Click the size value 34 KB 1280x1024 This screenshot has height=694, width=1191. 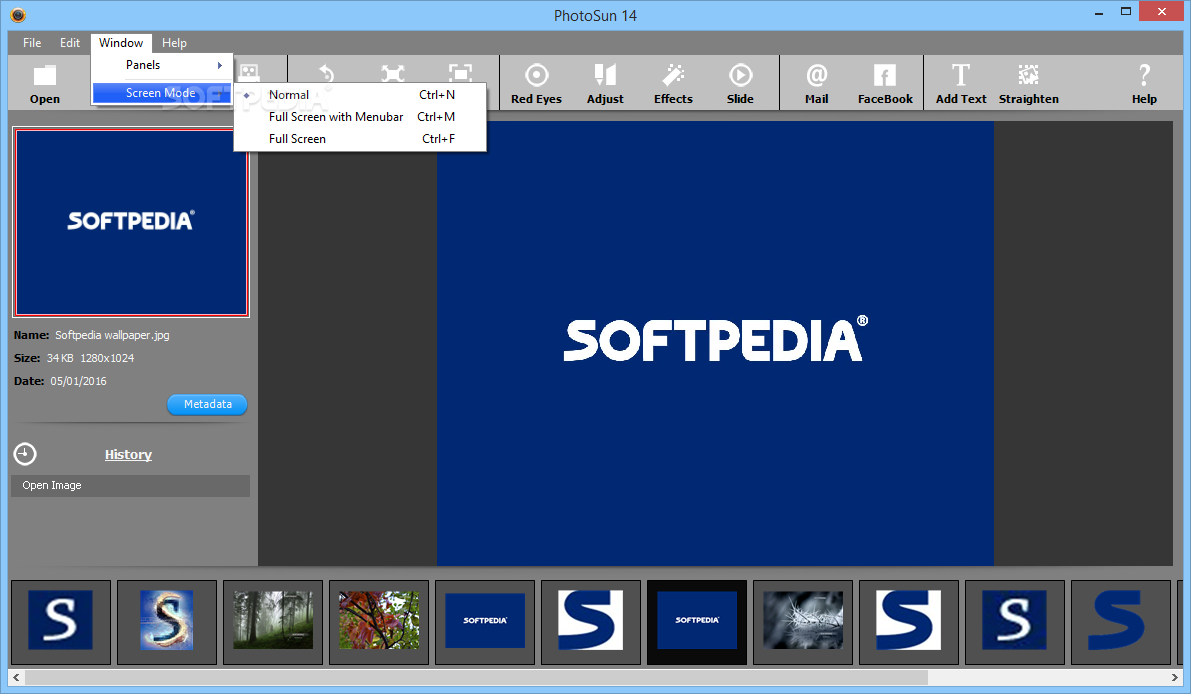tap(90, 358)
